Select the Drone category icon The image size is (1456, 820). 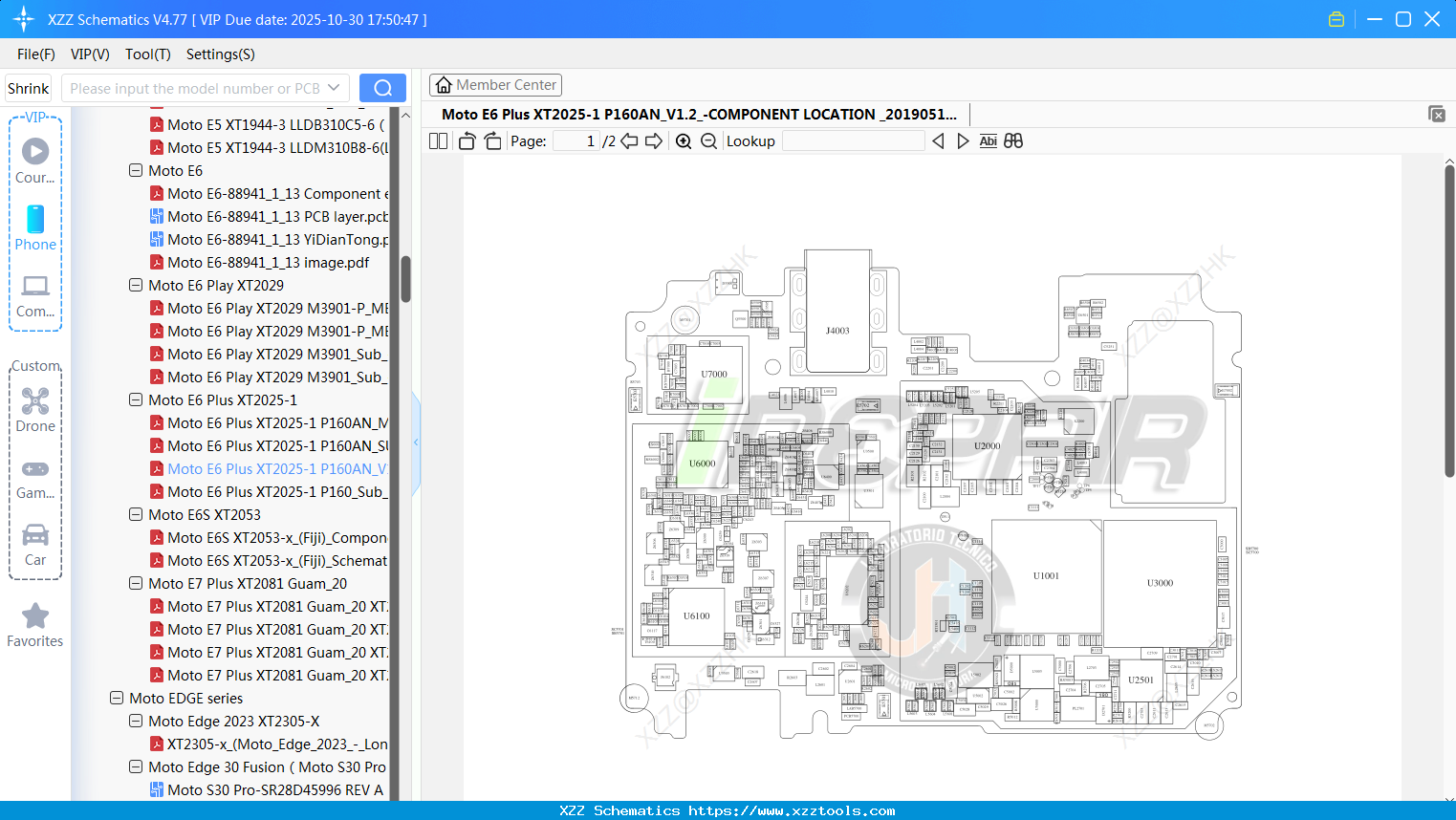pyautogui.click(x=35, y=410)
